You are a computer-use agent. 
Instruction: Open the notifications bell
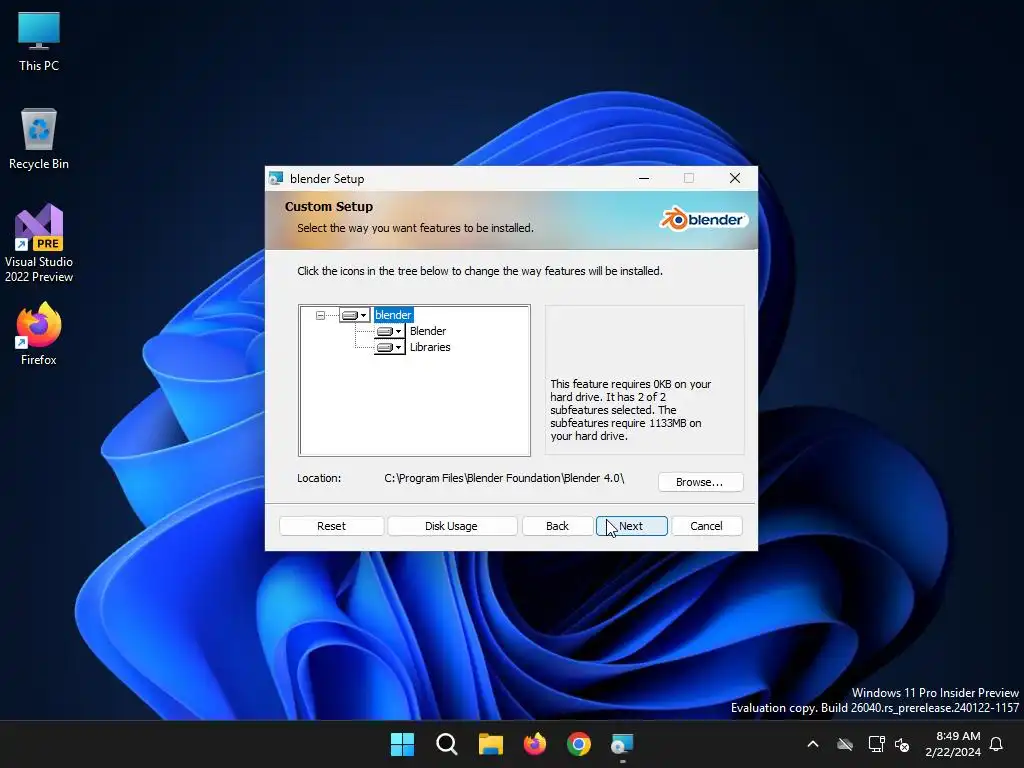[997, 744]
